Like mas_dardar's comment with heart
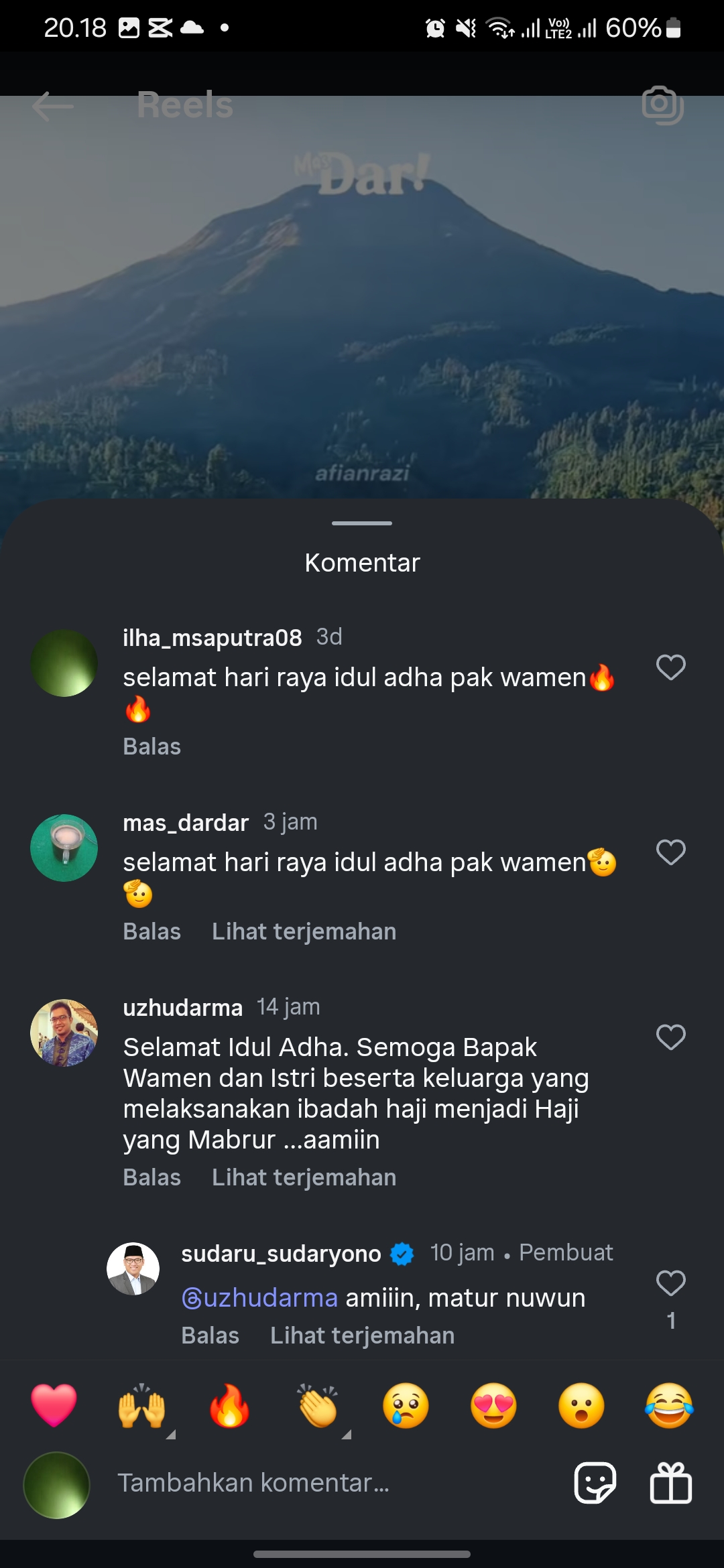Image resolution: width=724 pixels, height=1568 pixels. coord(670,852)
